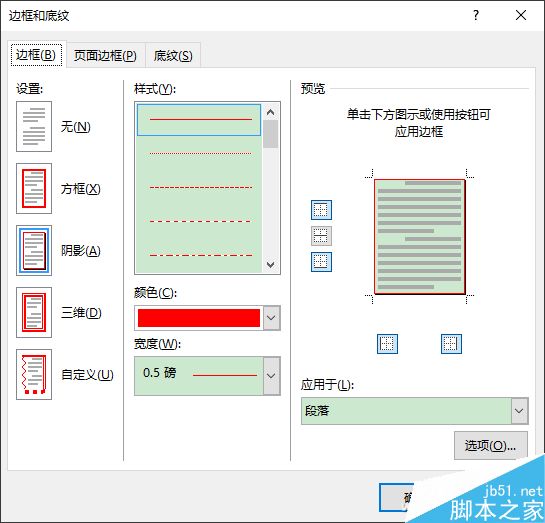This screenshot has width=545, height=523.
Task: Expand the 宽度(W) width dropdown
Action: (x=271, y=376)
